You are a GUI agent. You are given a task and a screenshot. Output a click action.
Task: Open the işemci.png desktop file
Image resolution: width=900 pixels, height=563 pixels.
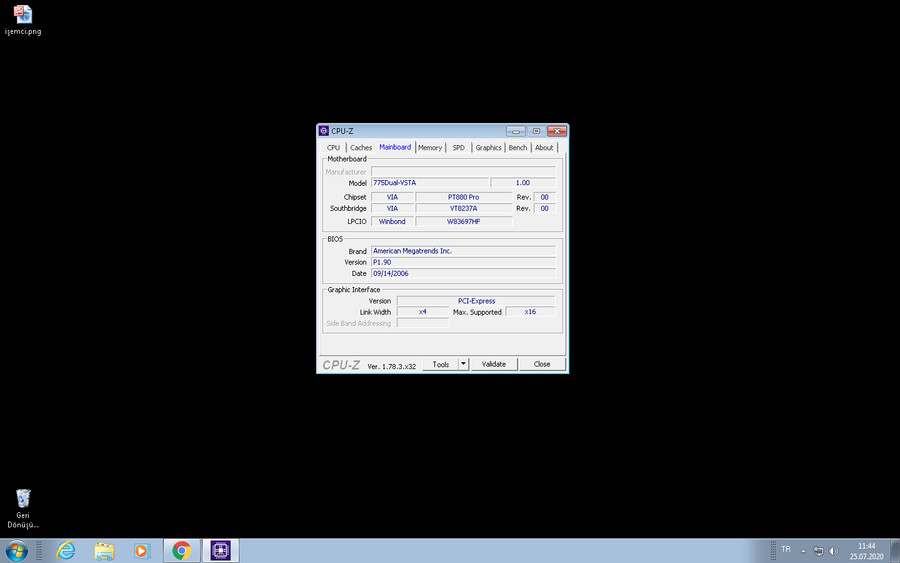pyautogui.click(x=23, y=20)
